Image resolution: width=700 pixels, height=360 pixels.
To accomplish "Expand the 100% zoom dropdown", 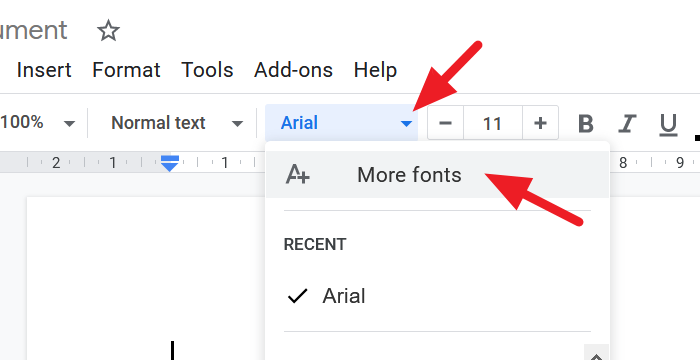I will (x=38, y=123).
